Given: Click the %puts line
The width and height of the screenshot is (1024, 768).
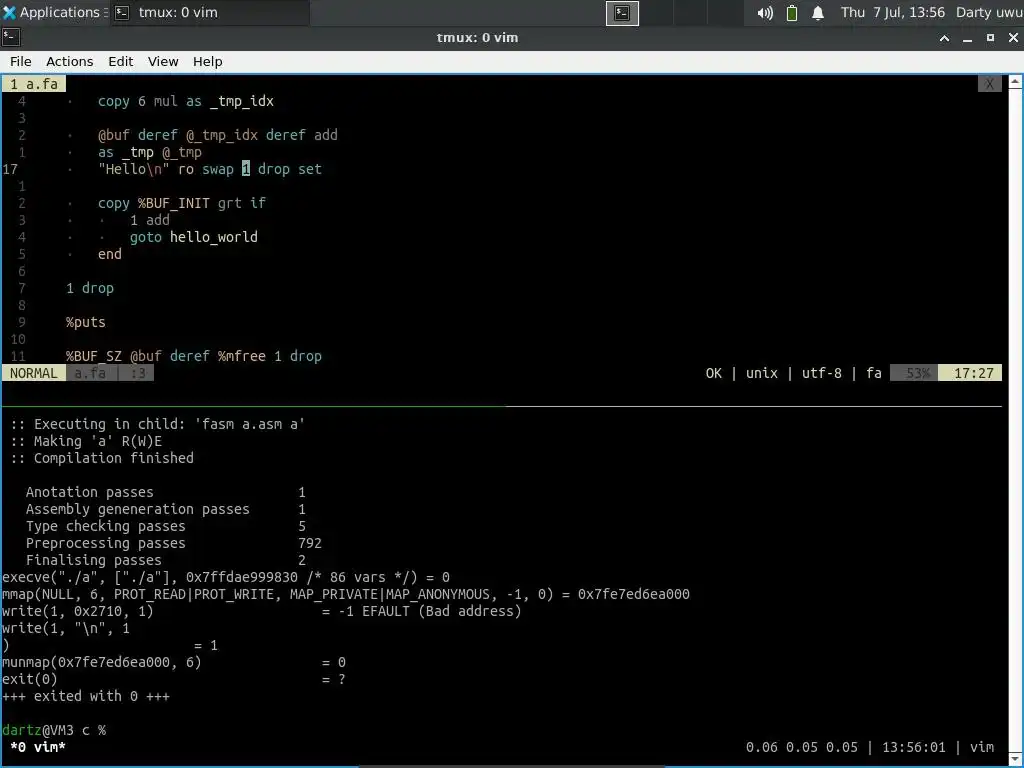Looking at the screenshot, I should pos(86,322).
